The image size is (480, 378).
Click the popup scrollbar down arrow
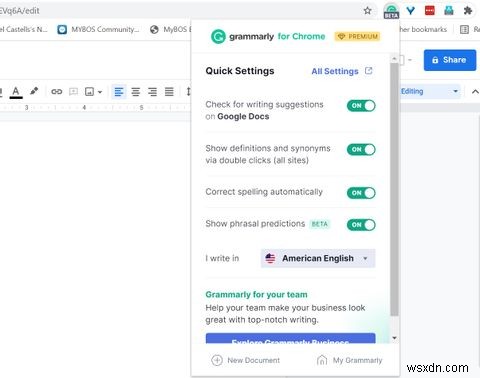click(394, 338)
